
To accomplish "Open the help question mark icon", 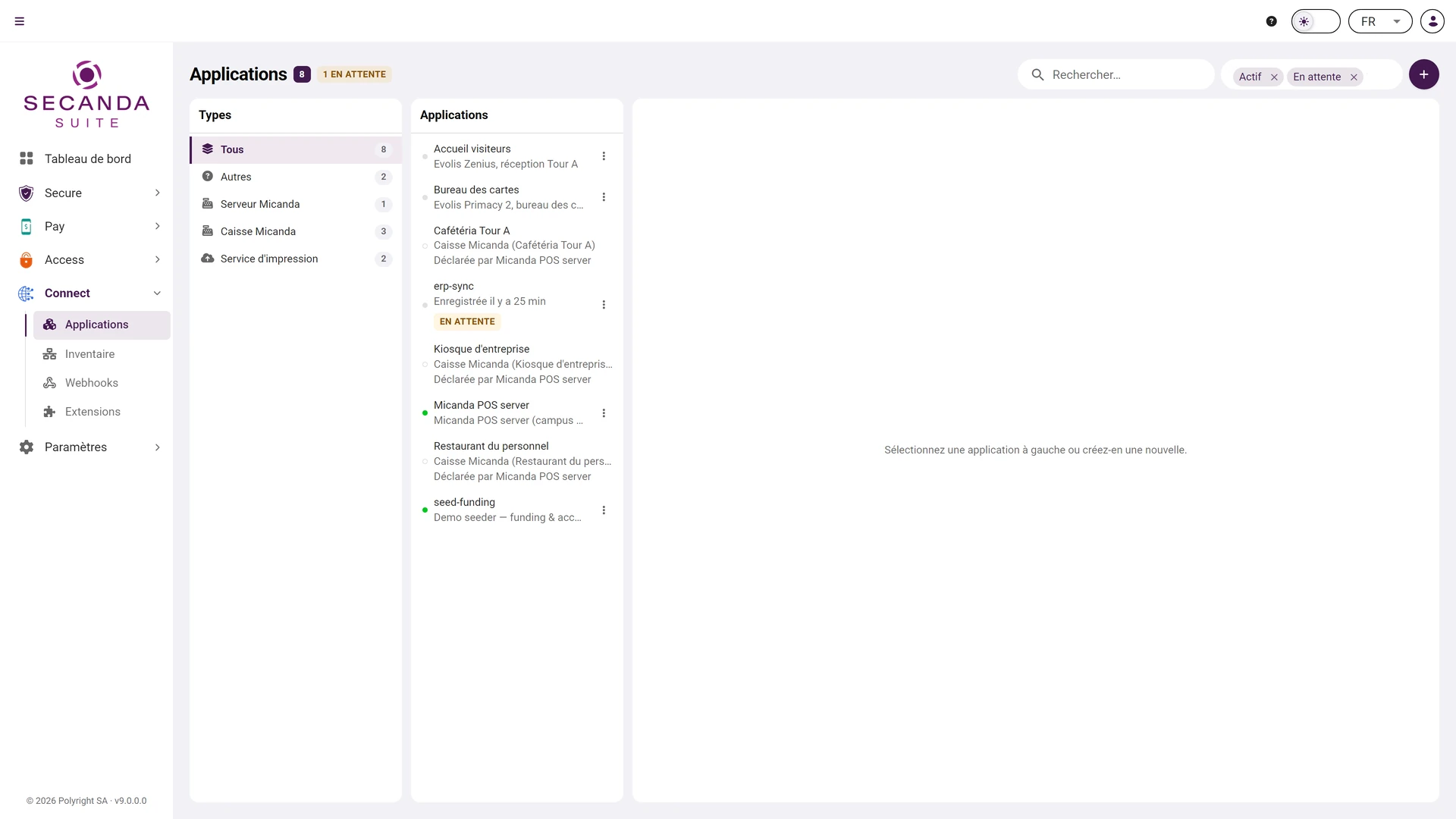I will click(x=1272, y=21).
